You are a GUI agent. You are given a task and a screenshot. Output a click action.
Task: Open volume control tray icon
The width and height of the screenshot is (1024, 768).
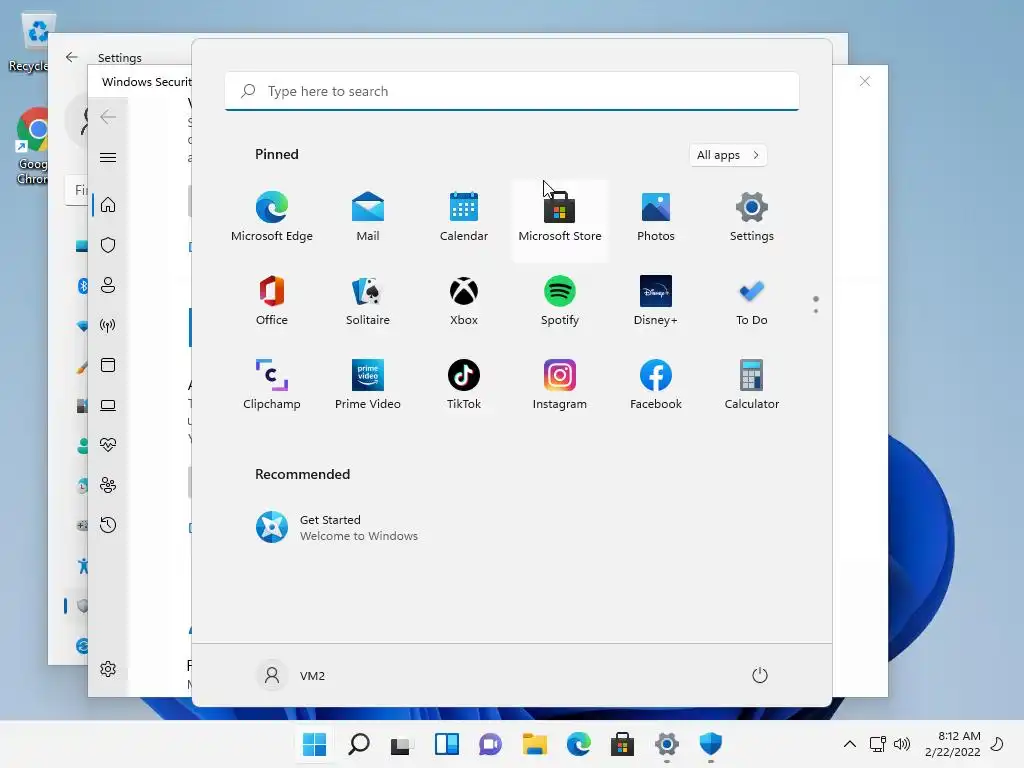(x=902, y=744)
